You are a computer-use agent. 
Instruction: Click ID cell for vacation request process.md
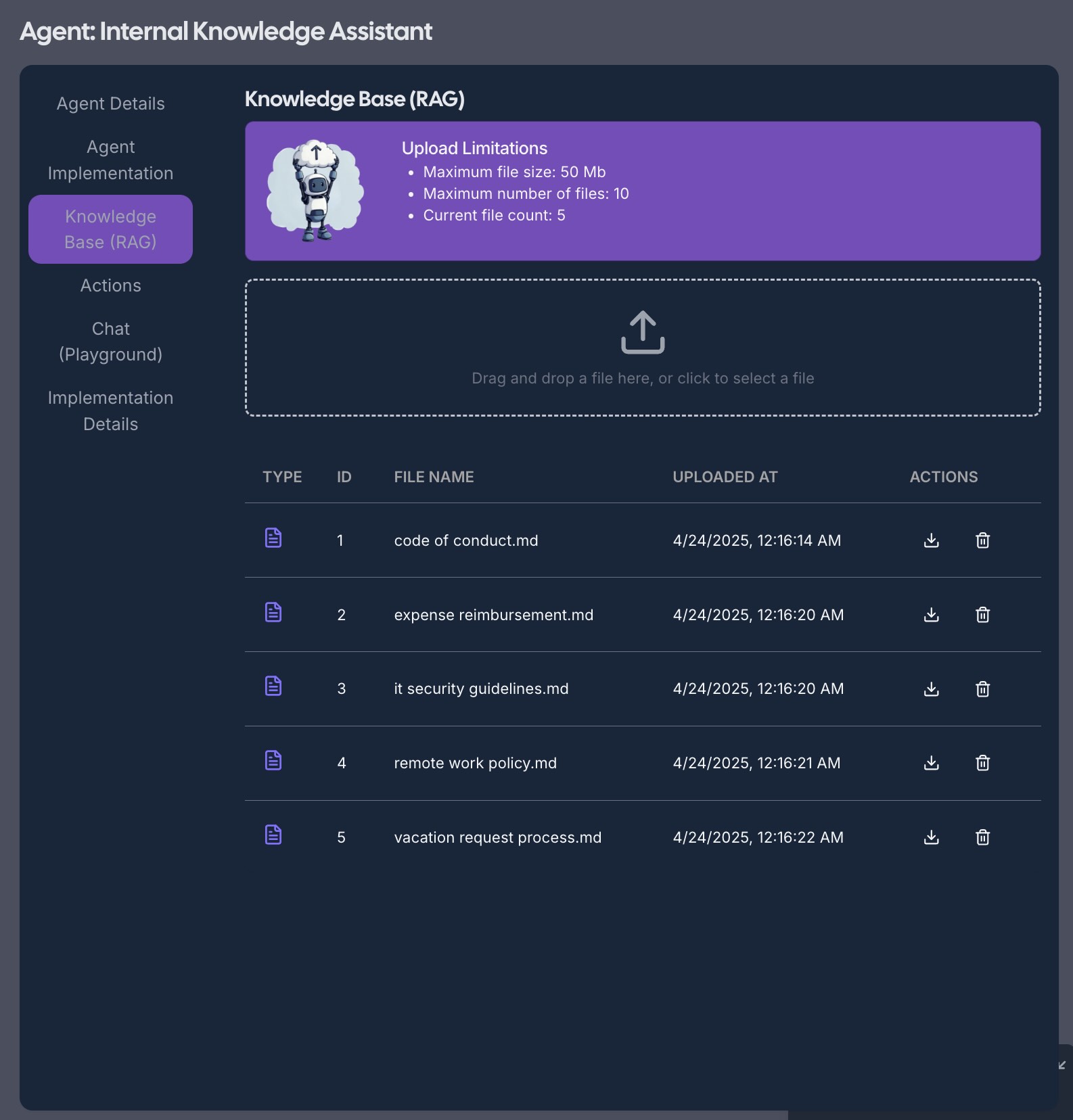[342, 837]
